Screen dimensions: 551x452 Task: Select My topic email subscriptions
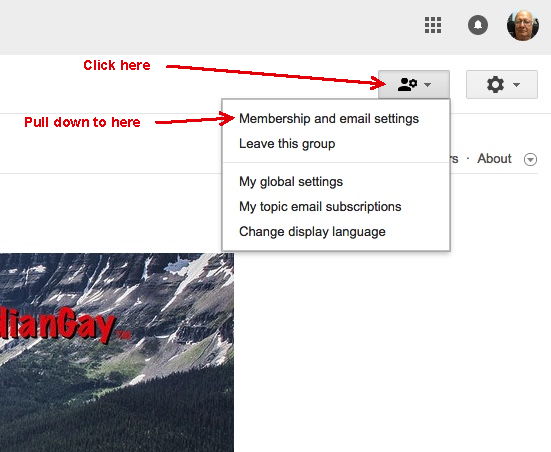pos(320,207)
